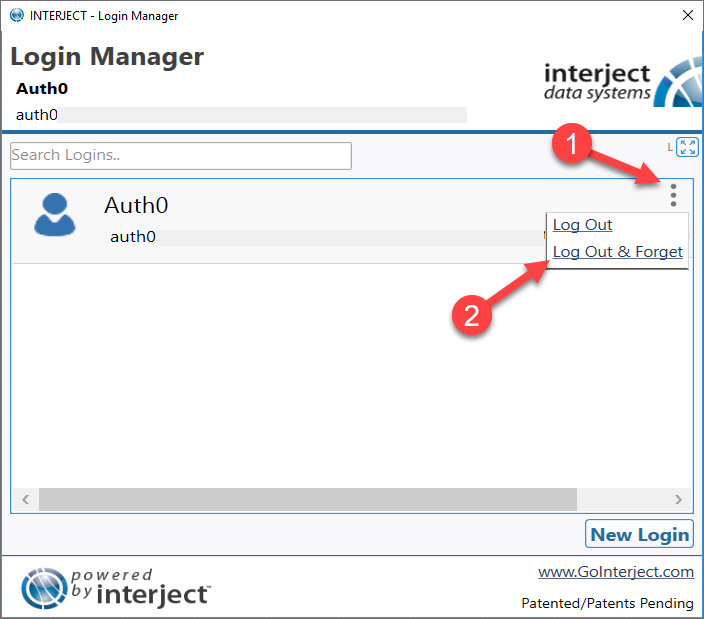Click the interject data systems logo
The height and width of the screenshot is (619, 704).
(623, 83)
